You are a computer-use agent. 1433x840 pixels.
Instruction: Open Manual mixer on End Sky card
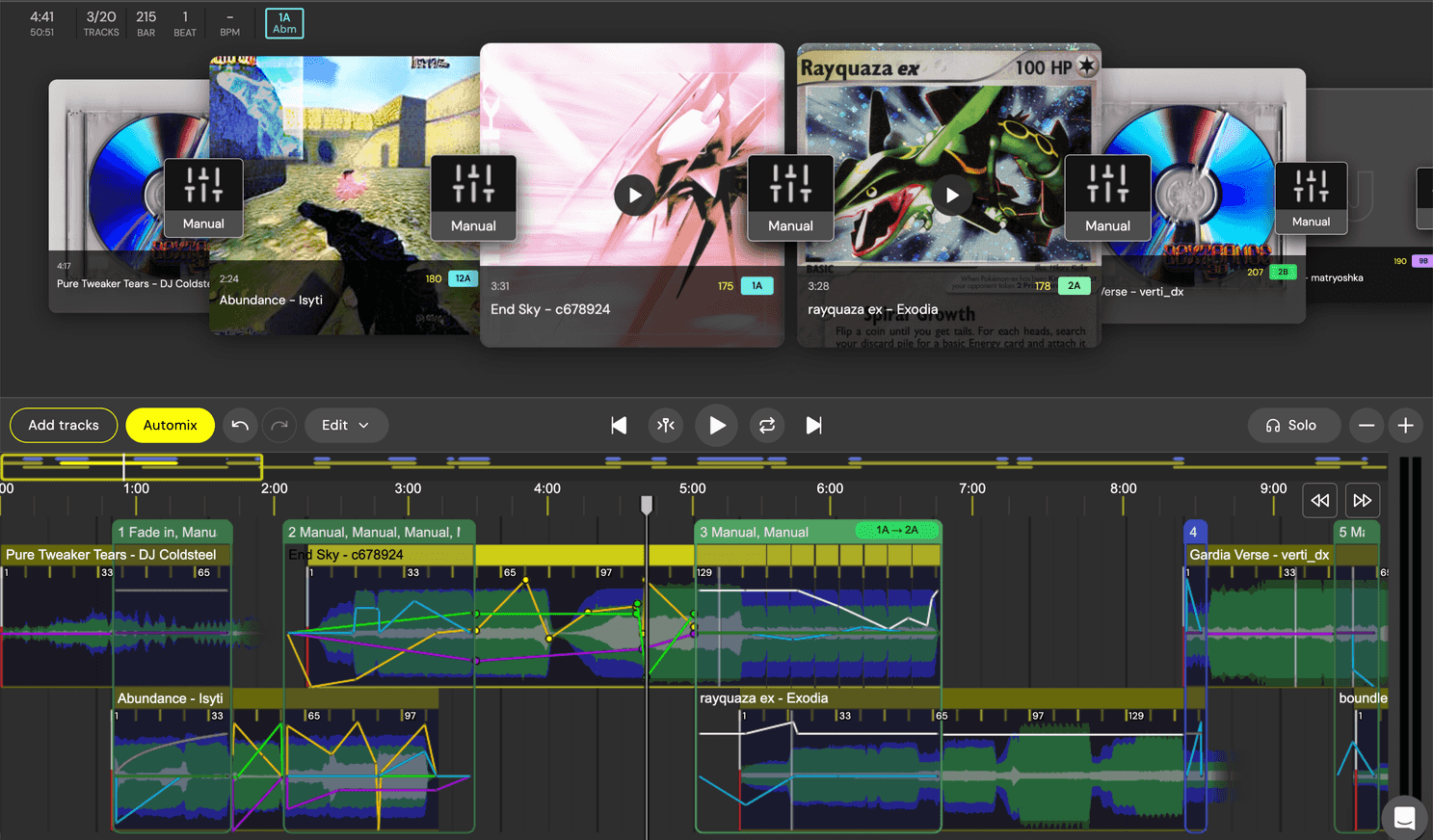coord(790,197)
